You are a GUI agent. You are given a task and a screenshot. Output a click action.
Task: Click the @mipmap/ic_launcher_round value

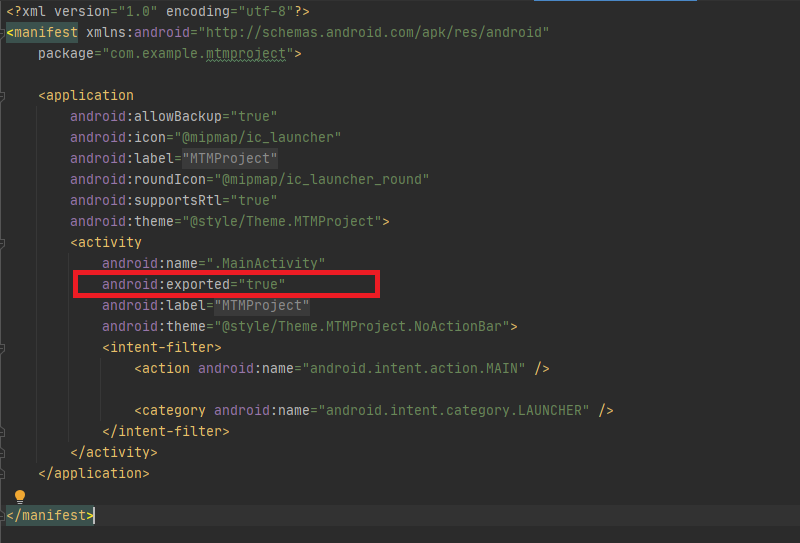click(322, 180)
